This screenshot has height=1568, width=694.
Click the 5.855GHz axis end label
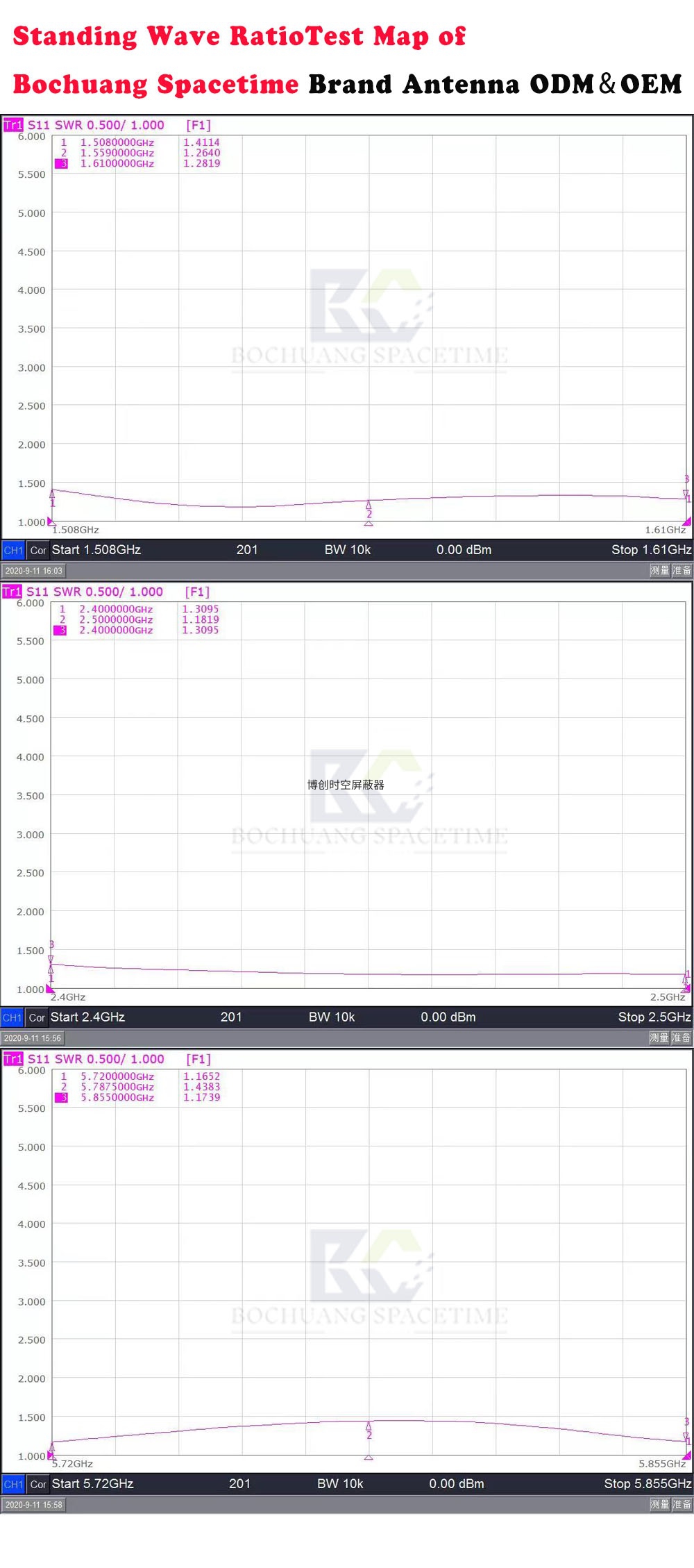[662, 1464]
